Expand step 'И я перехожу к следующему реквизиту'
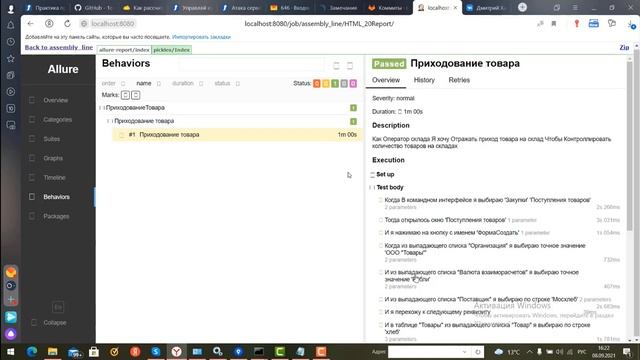640x360 pixels. click(x=438, y=312)
